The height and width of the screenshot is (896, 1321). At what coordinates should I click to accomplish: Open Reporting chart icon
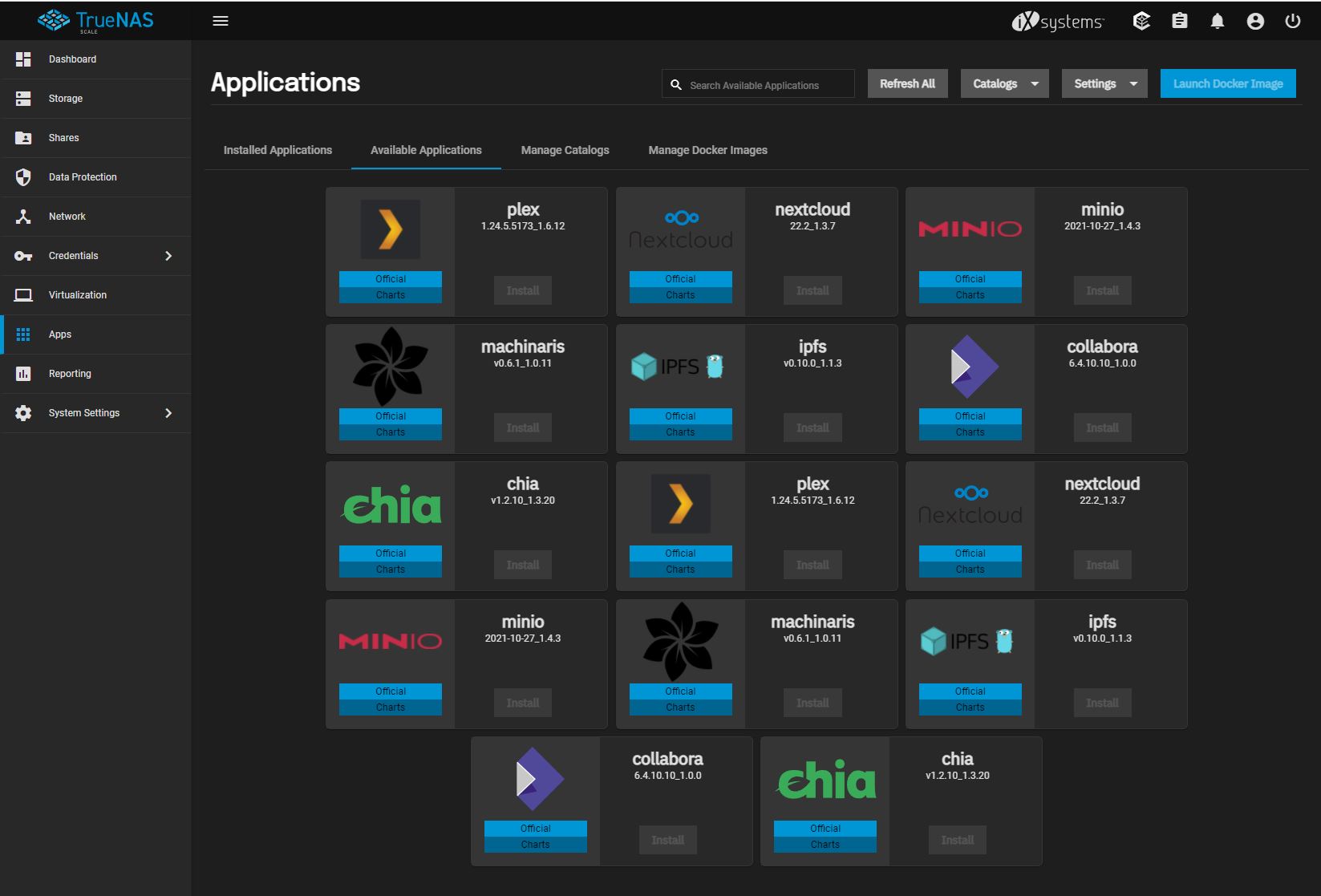click(23, 374)
